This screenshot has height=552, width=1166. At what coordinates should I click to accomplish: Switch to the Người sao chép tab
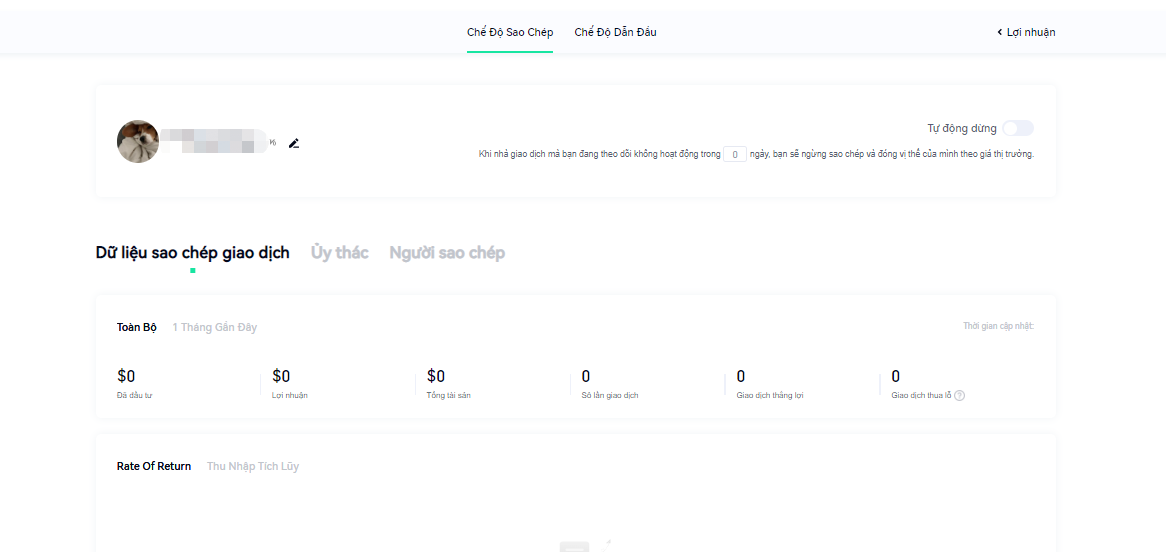447,253
